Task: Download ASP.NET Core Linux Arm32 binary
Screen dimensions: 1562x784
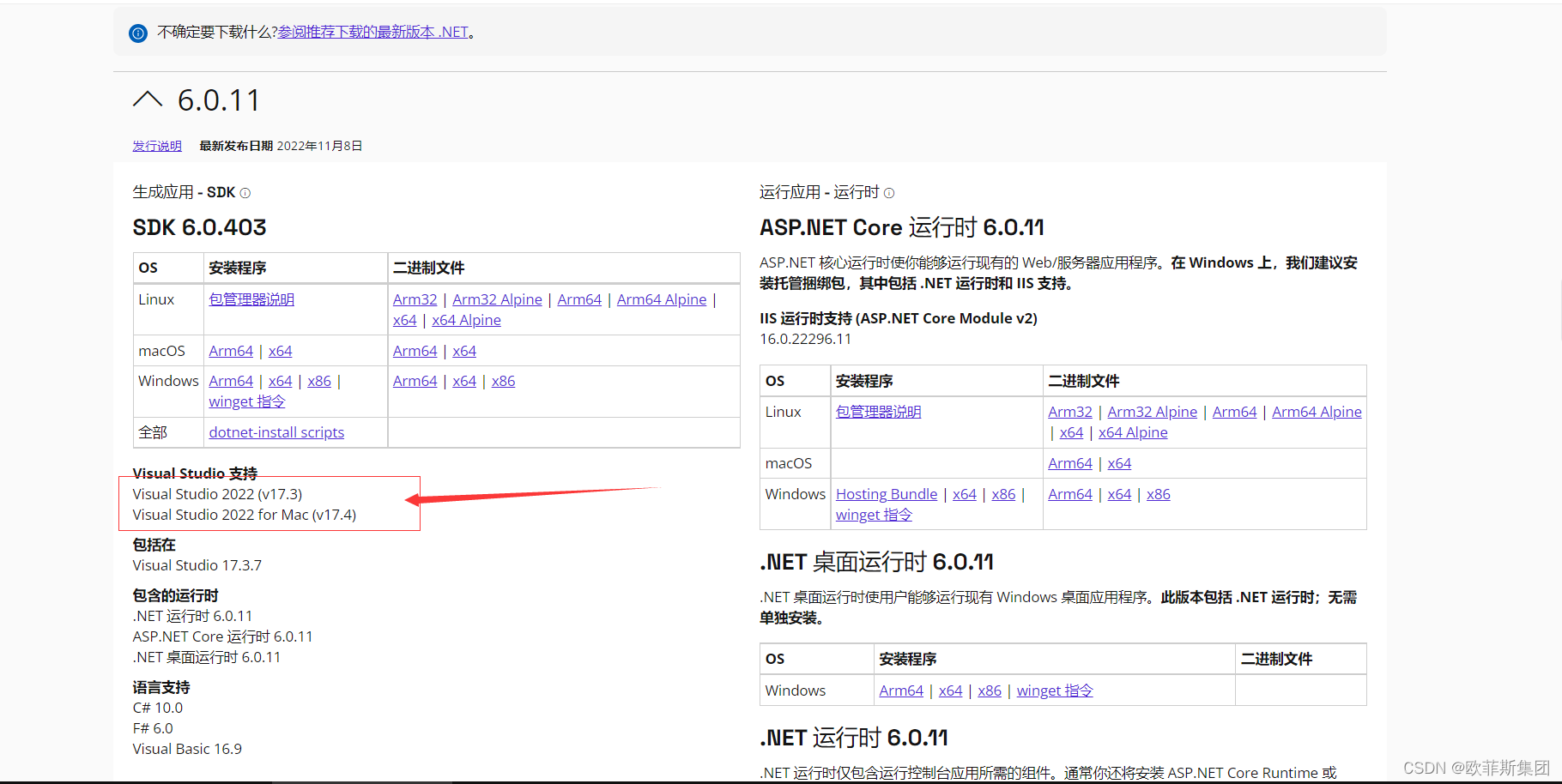Action: point(1070,412)
